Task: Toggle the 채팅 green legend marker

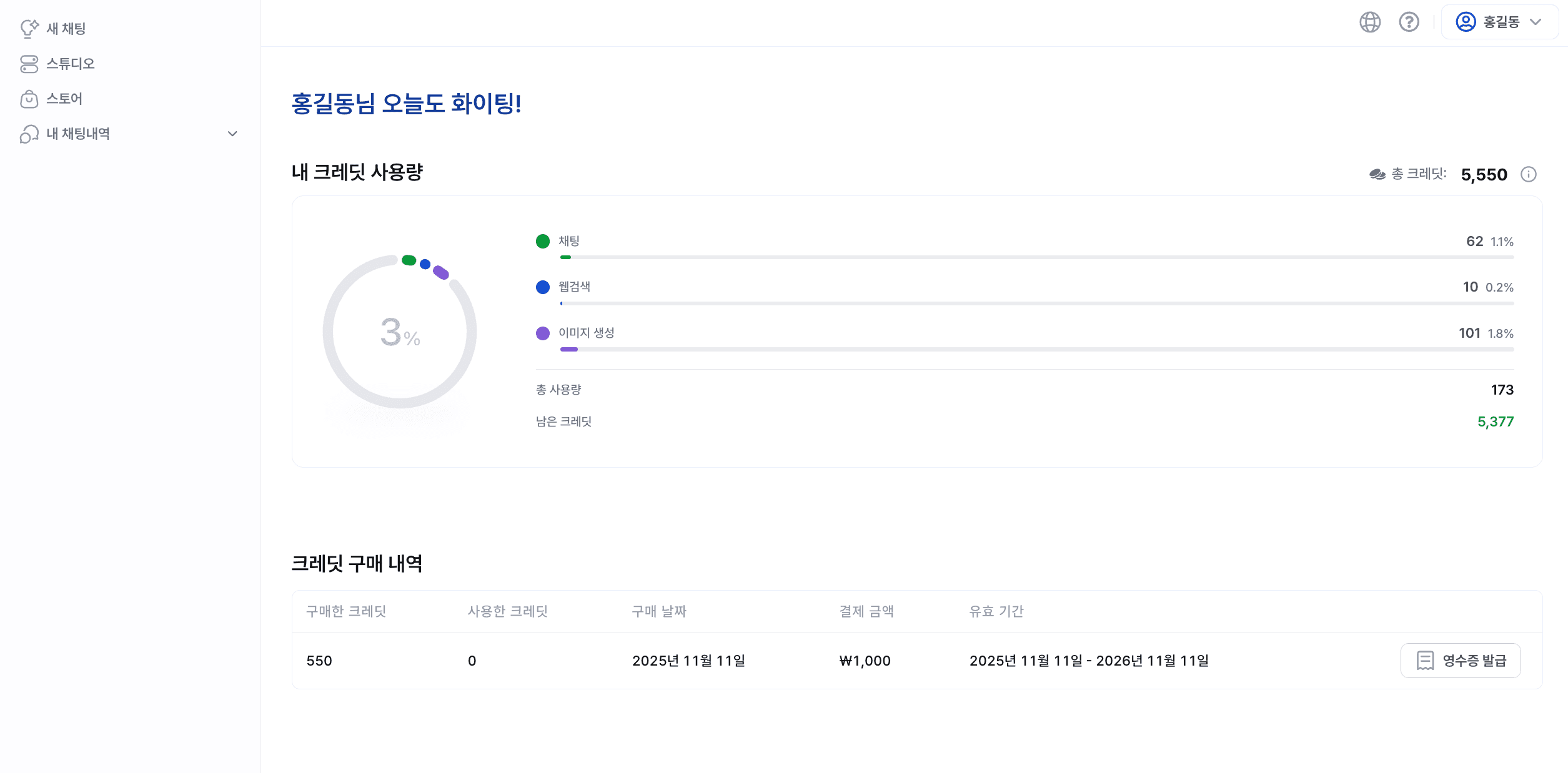Action: tap(542, 241)
